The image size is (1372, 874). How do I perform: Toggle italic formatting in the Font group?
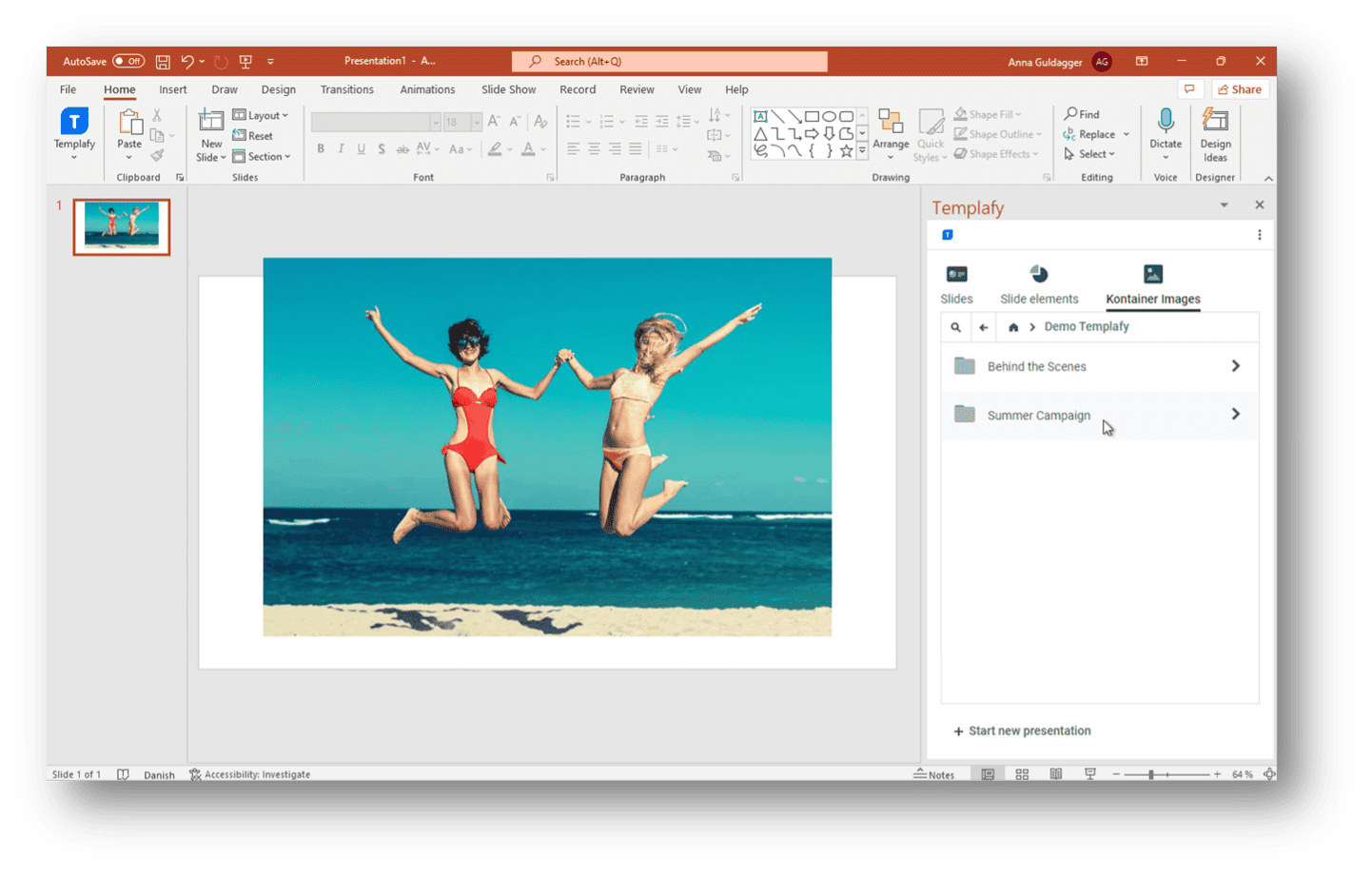click(341, 148)
